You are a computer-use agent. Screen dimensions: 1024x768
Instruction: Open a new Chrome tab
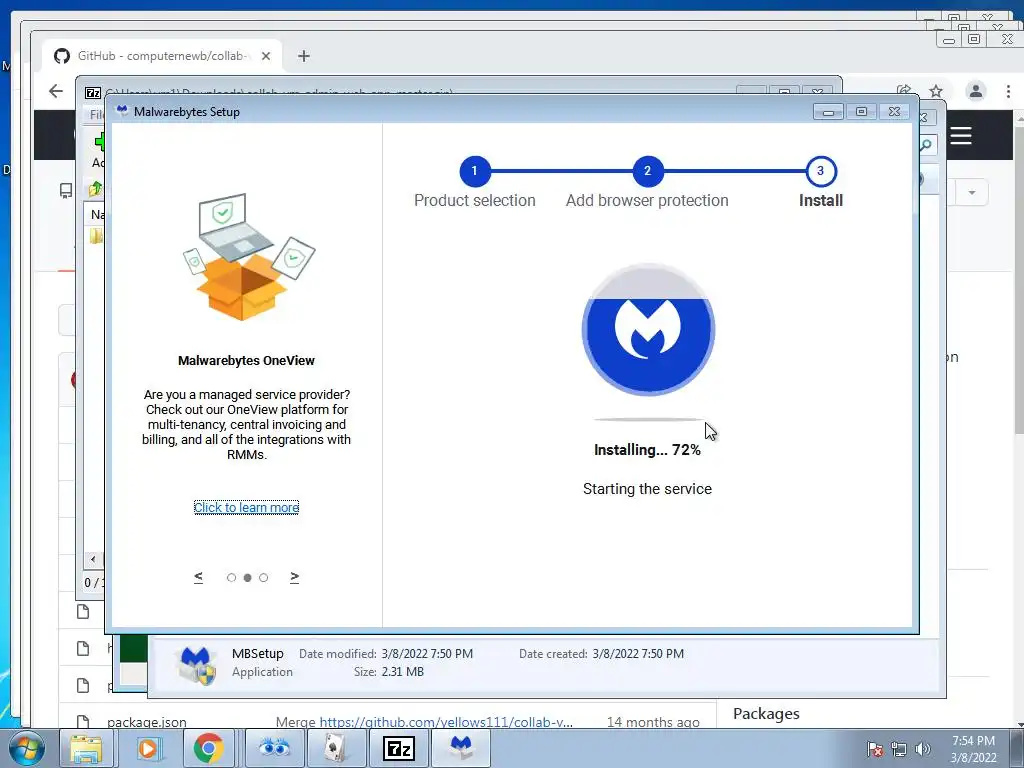[304, 56]
